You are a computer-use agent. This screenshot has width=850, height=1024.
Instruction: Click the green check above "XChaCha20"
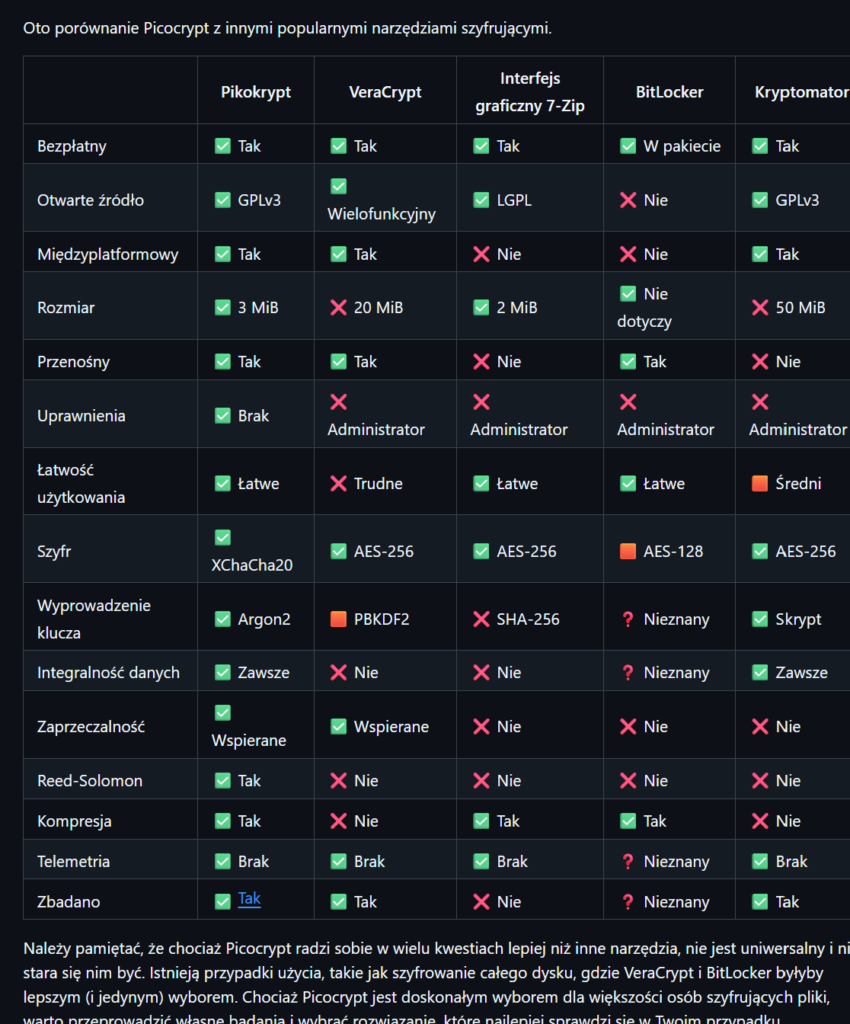pyautogui.click(x=223, y=537)
